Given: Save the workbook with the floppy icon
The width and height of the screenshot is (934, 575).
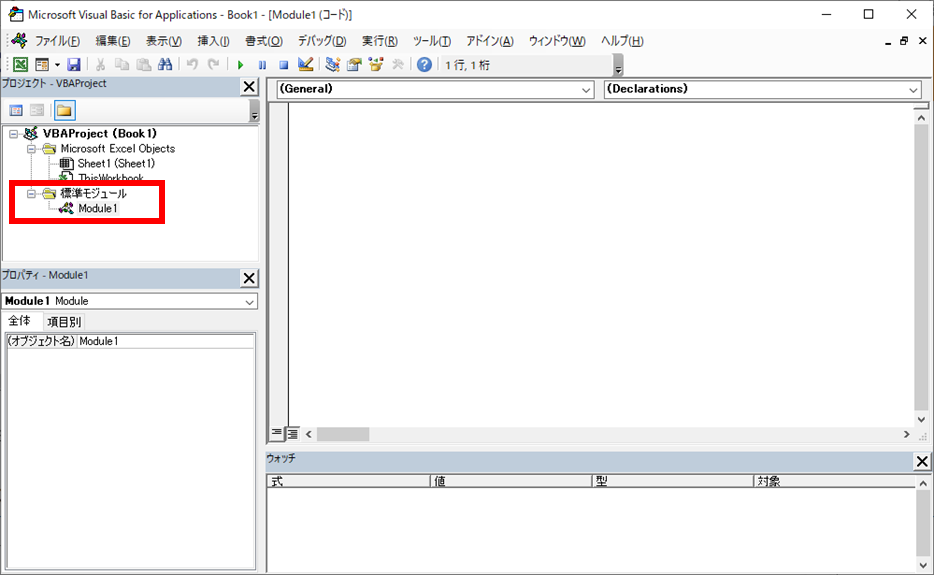Looking at the screenshot, I should [x=74, y=64].
